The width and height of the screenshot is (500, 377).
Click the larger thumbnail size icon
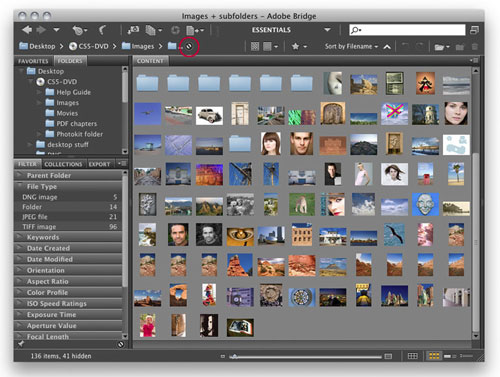(x=388, y=357)
